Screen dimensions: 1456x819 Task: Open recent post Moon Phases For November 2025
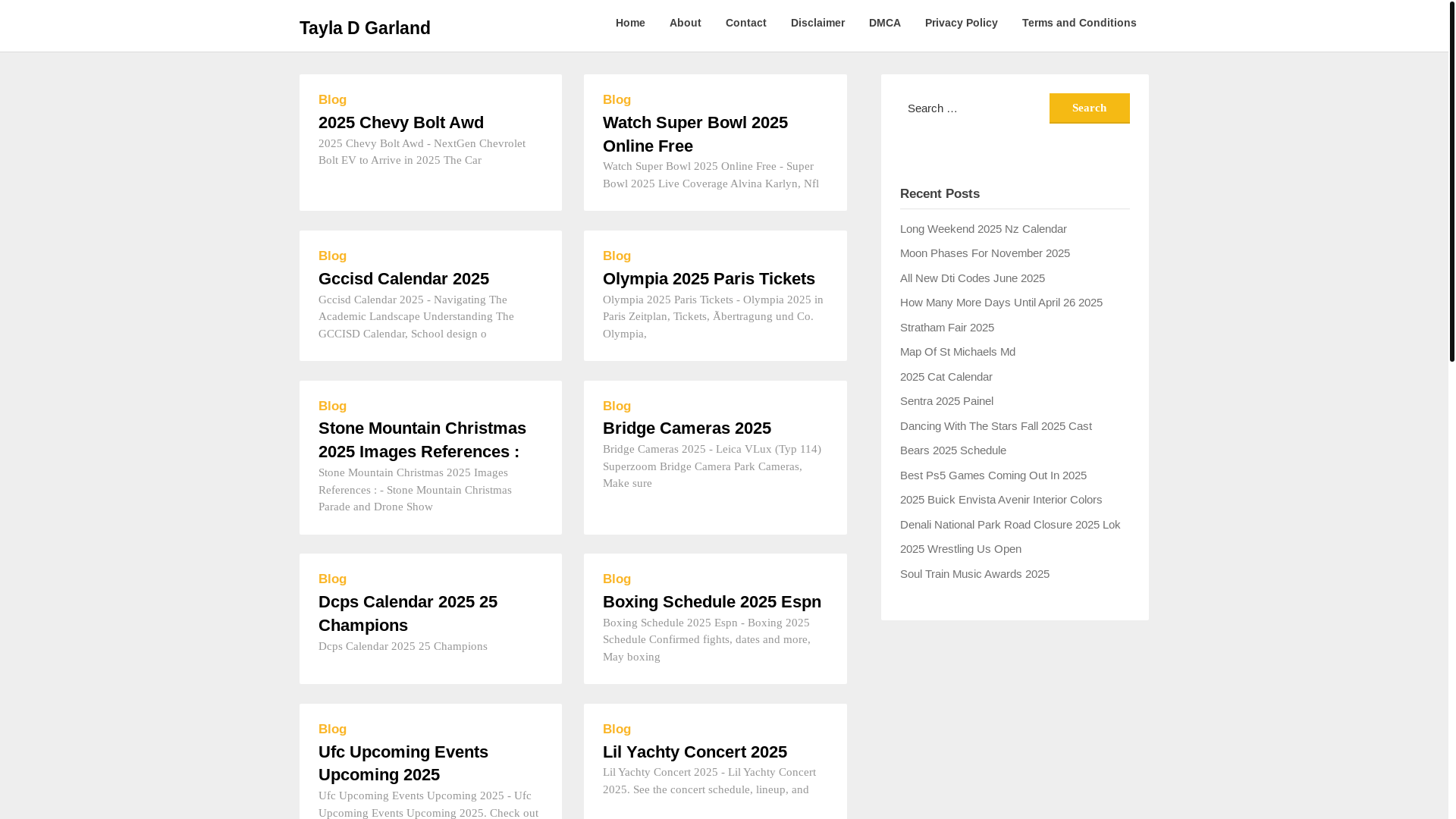pyautogui.click(x=984, y=253)
